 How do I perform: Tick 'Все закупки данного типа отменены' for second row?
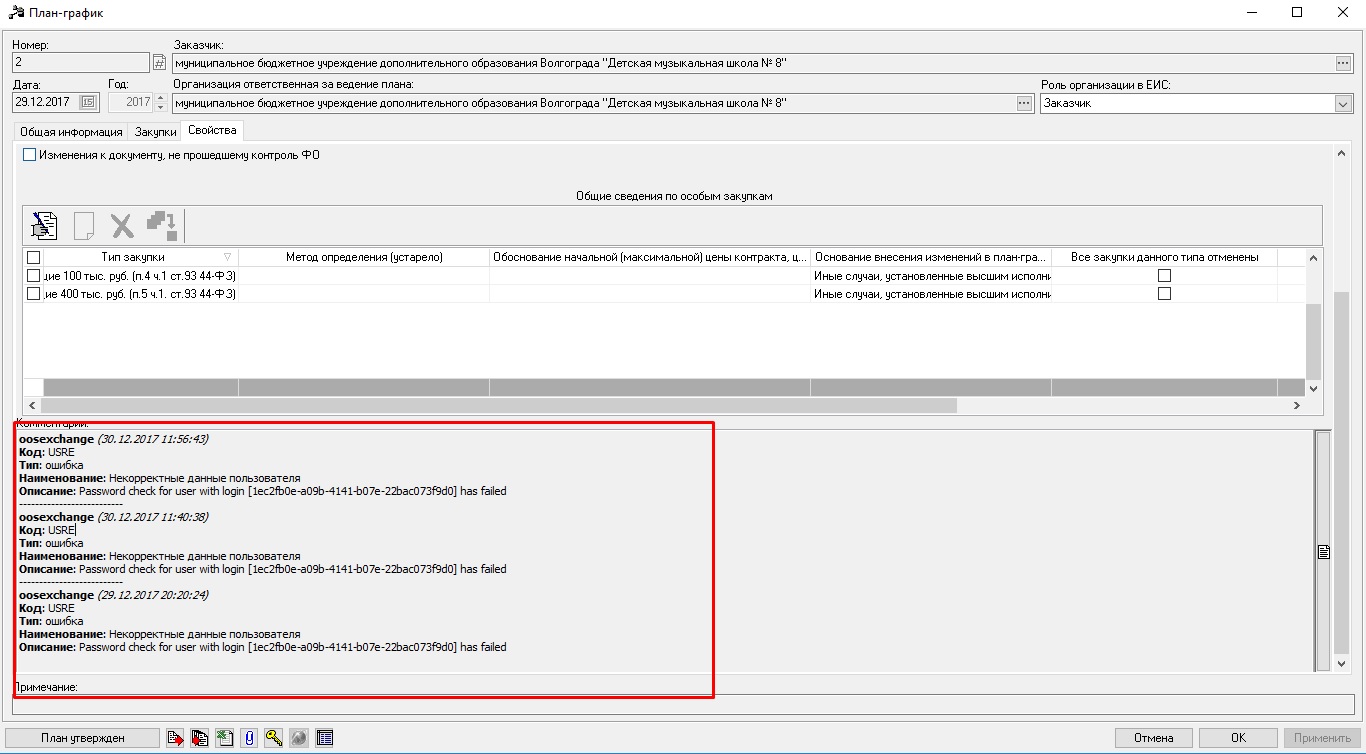(1164, 294)
